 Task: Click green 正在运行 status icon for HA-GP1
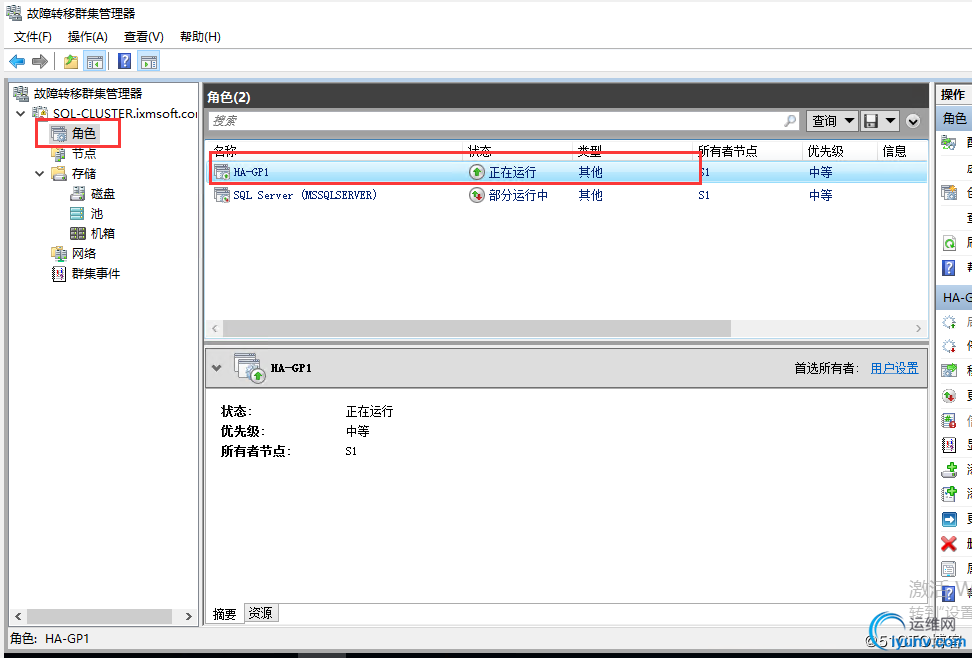[476, 172]
